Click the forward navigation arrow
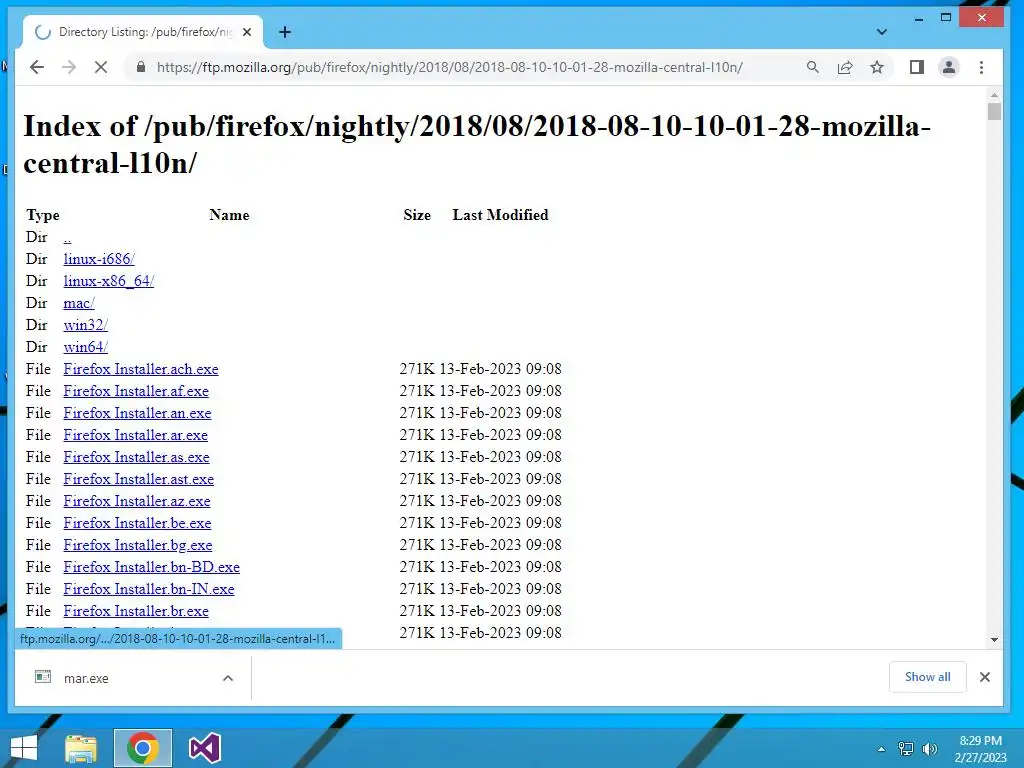Image resolution: width=1024 pixels, height=768 pixels. click(69, 67)
